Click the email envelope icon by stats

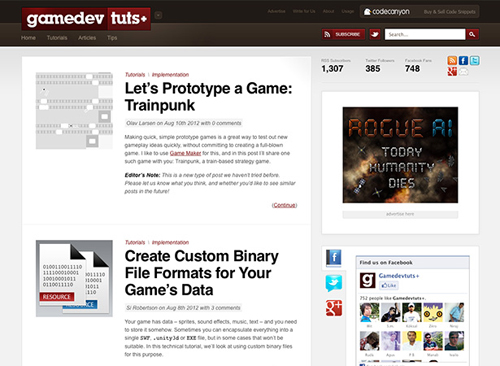point(464,71)
